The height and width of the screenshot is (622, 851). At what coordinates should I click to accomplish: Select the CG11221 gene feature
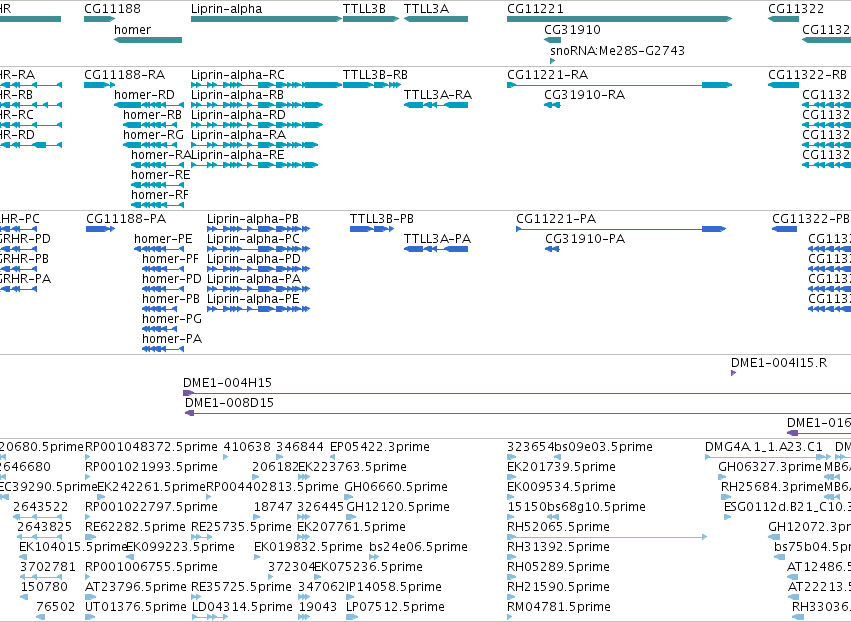[619, 19]
